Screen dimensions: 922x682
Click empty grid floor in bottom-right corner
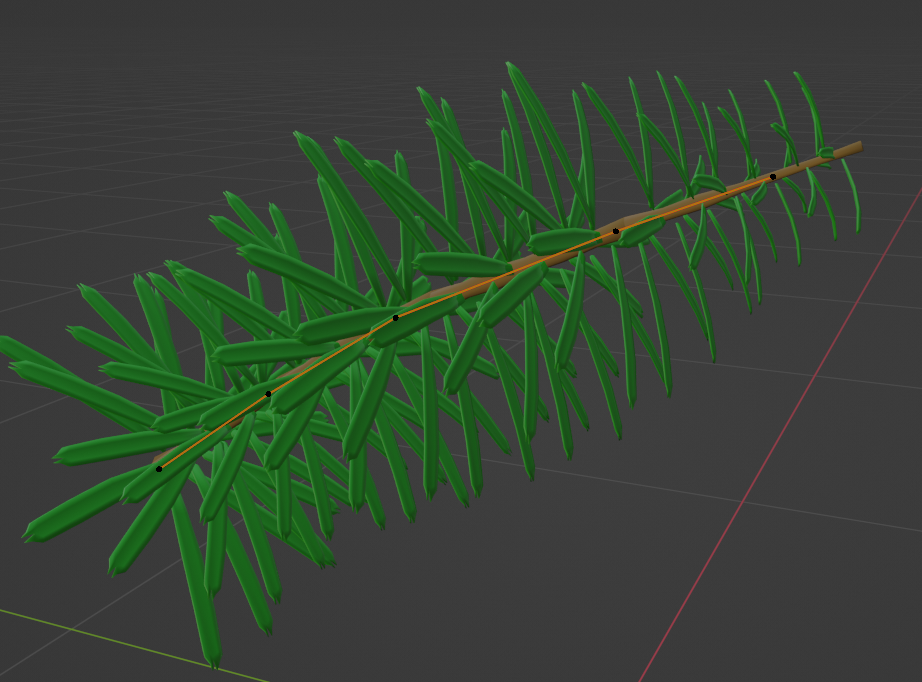click(850, 620)
